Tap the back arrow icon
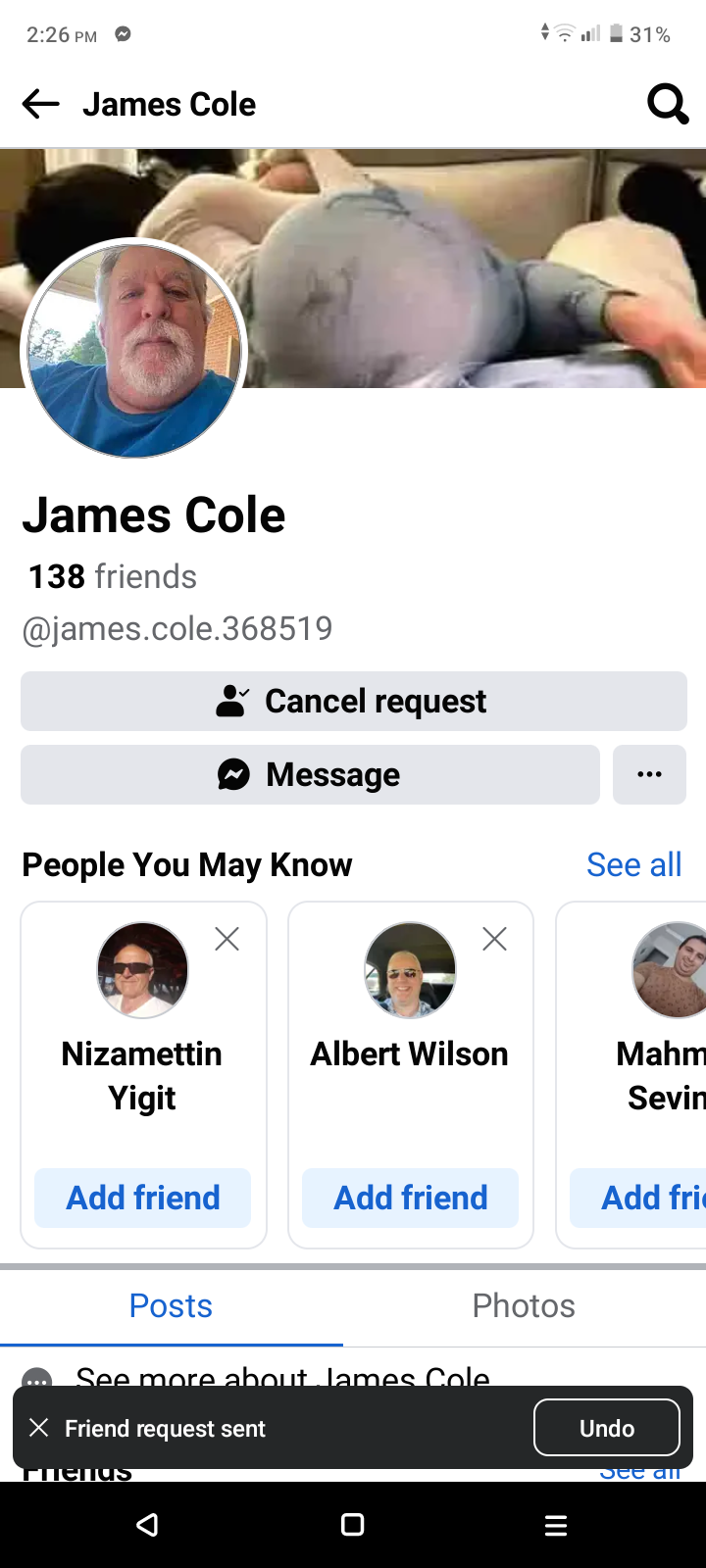Screen dimensions: 706x1568 [x=41, y=104]
